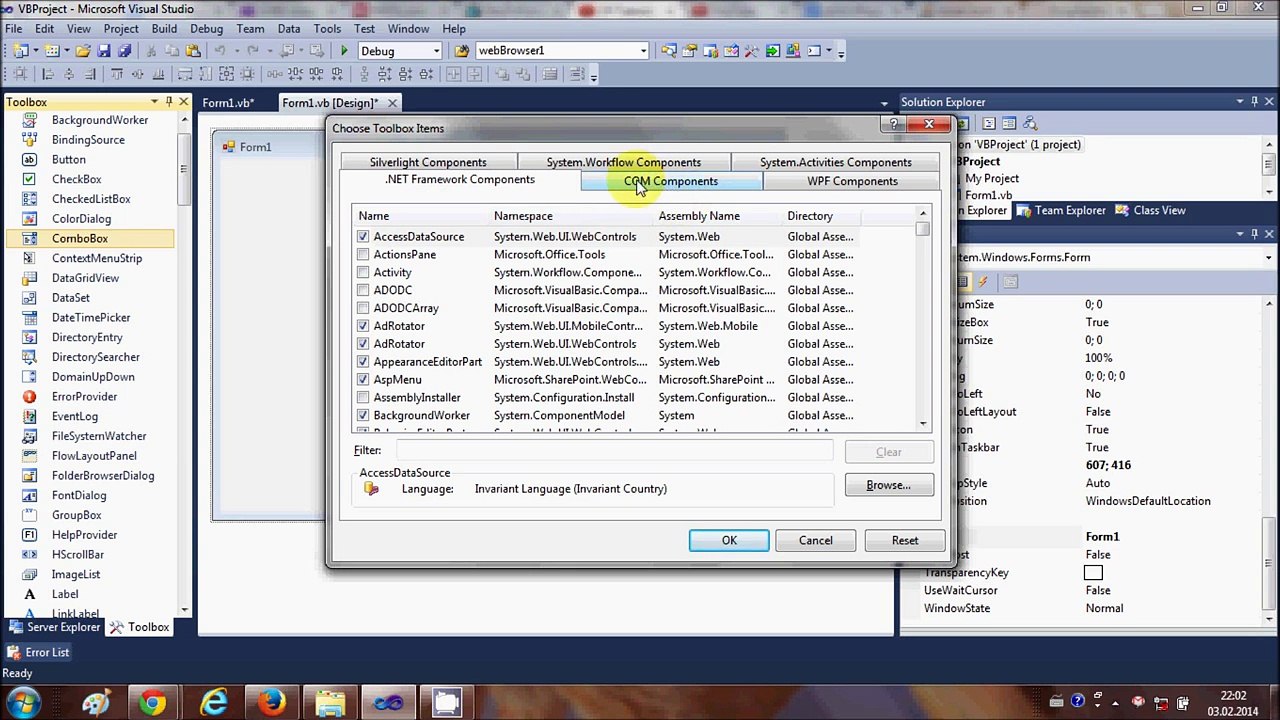Click the dialog's help question-mark button
This screenshot has height=720, width=1280.
894,124
